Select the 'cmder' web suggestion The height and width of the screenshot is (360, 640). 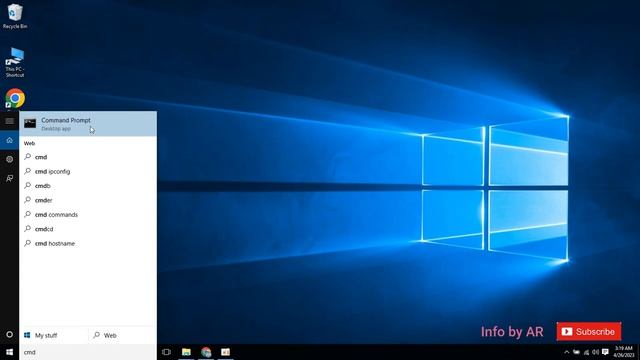(88, 200)
